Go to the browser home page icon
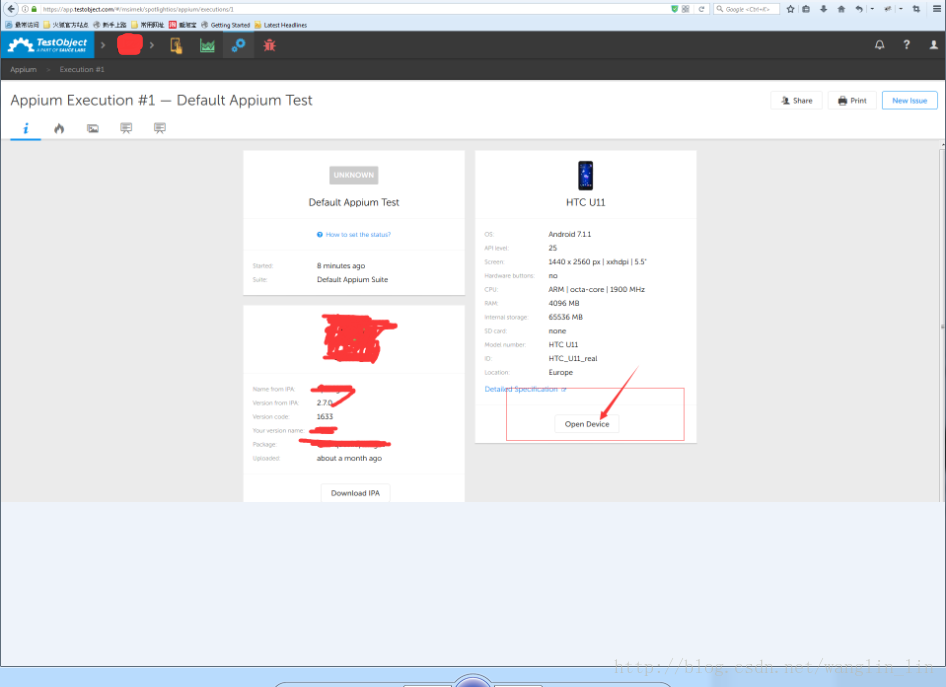 coord(841,9)
